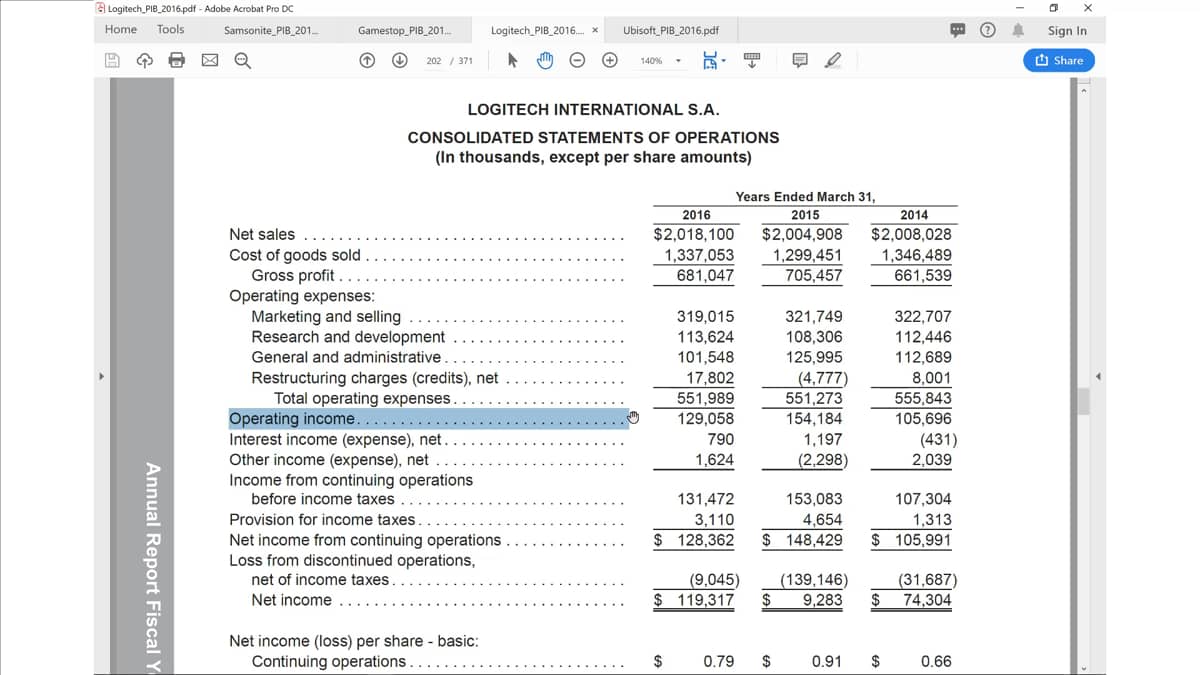Click 'LOGITECH INTERNATIONAL S.A.' title
1200x675 pixels.
(x=594, y=110)
